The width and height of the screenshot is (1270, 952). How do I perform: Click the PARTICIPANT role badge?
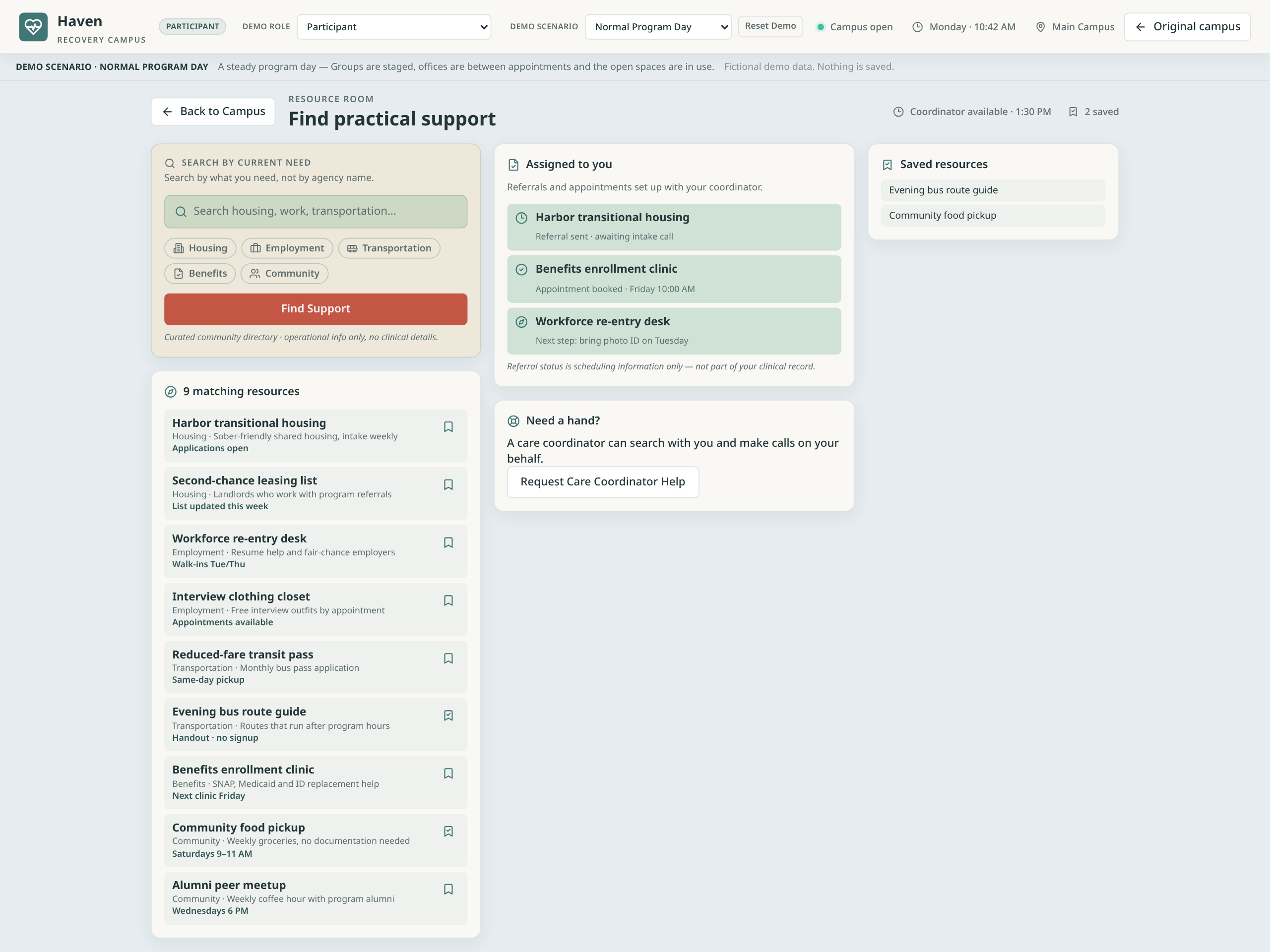click(192, 27)
